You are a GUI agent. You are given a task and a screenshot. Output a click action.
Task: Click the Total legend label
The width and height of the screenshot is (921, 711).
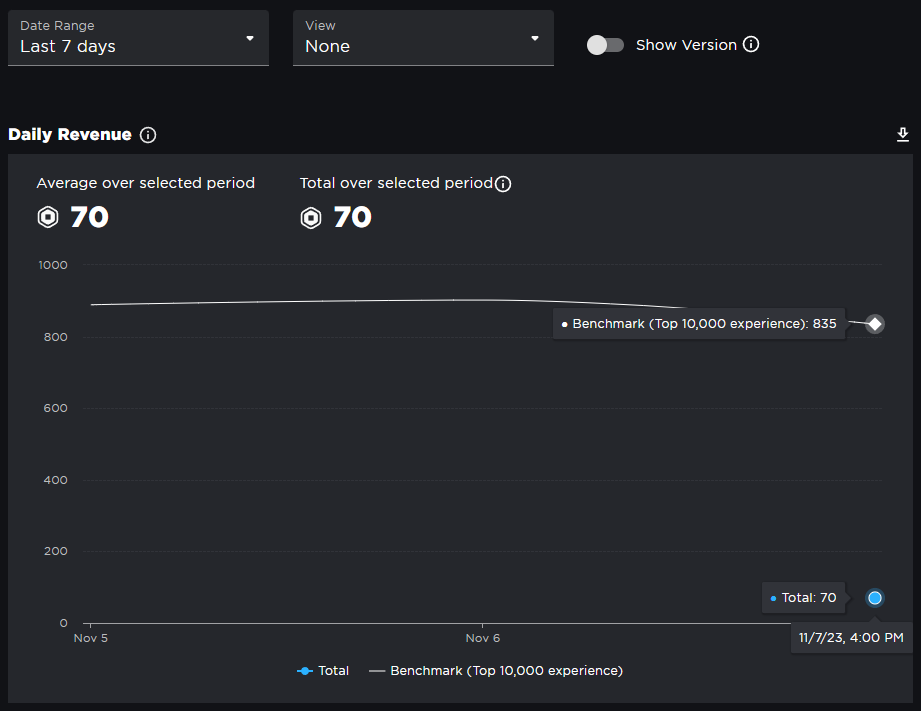pos(333,671)
